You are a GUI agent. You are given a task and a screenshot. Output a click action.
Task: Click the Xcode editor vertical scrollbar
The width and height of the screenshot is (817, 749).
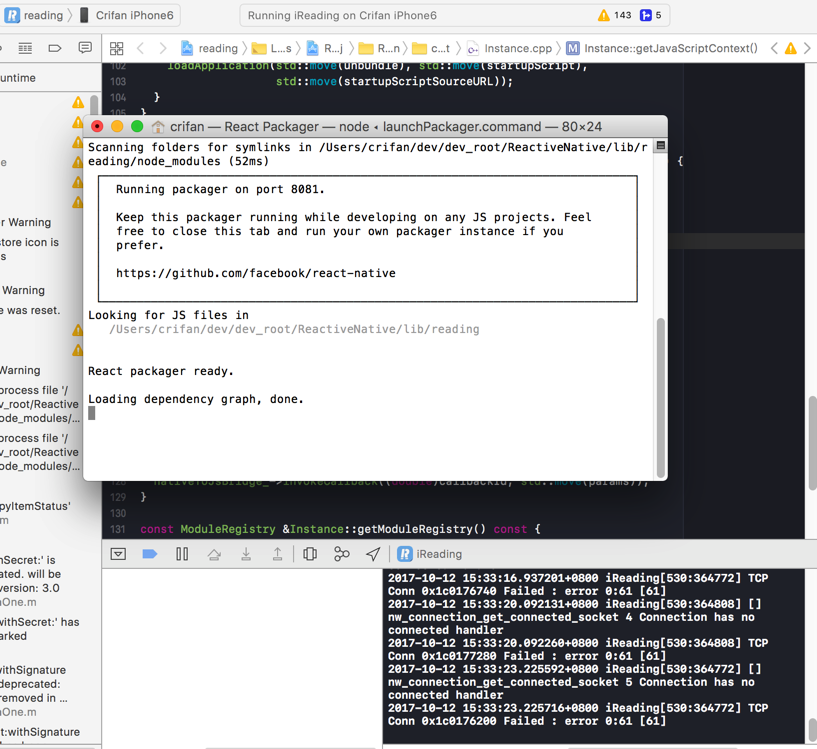(812, 443)
